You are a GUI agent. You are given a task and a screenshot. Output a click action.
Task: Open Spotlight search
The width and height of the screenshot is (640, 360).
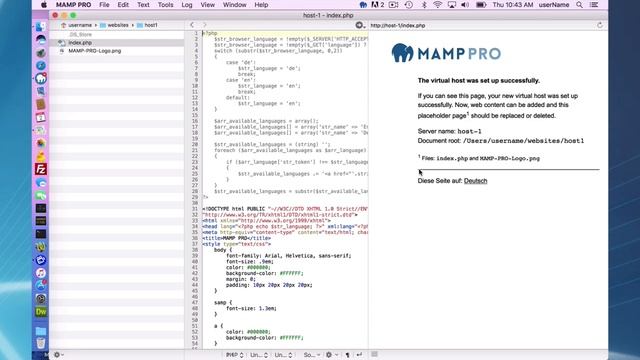pos(579,5)
